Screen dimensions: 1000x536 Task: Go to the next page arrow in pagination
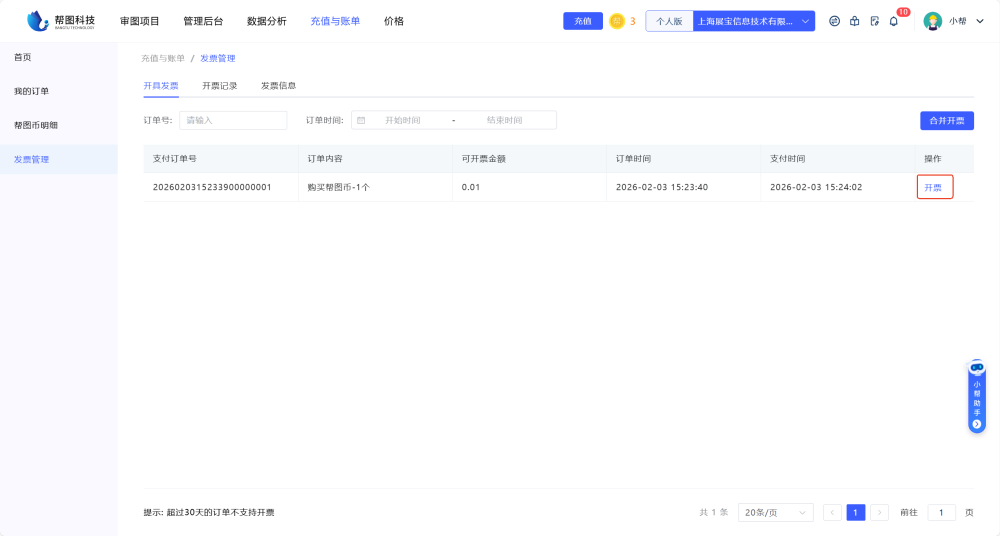[x=879, y=512]
